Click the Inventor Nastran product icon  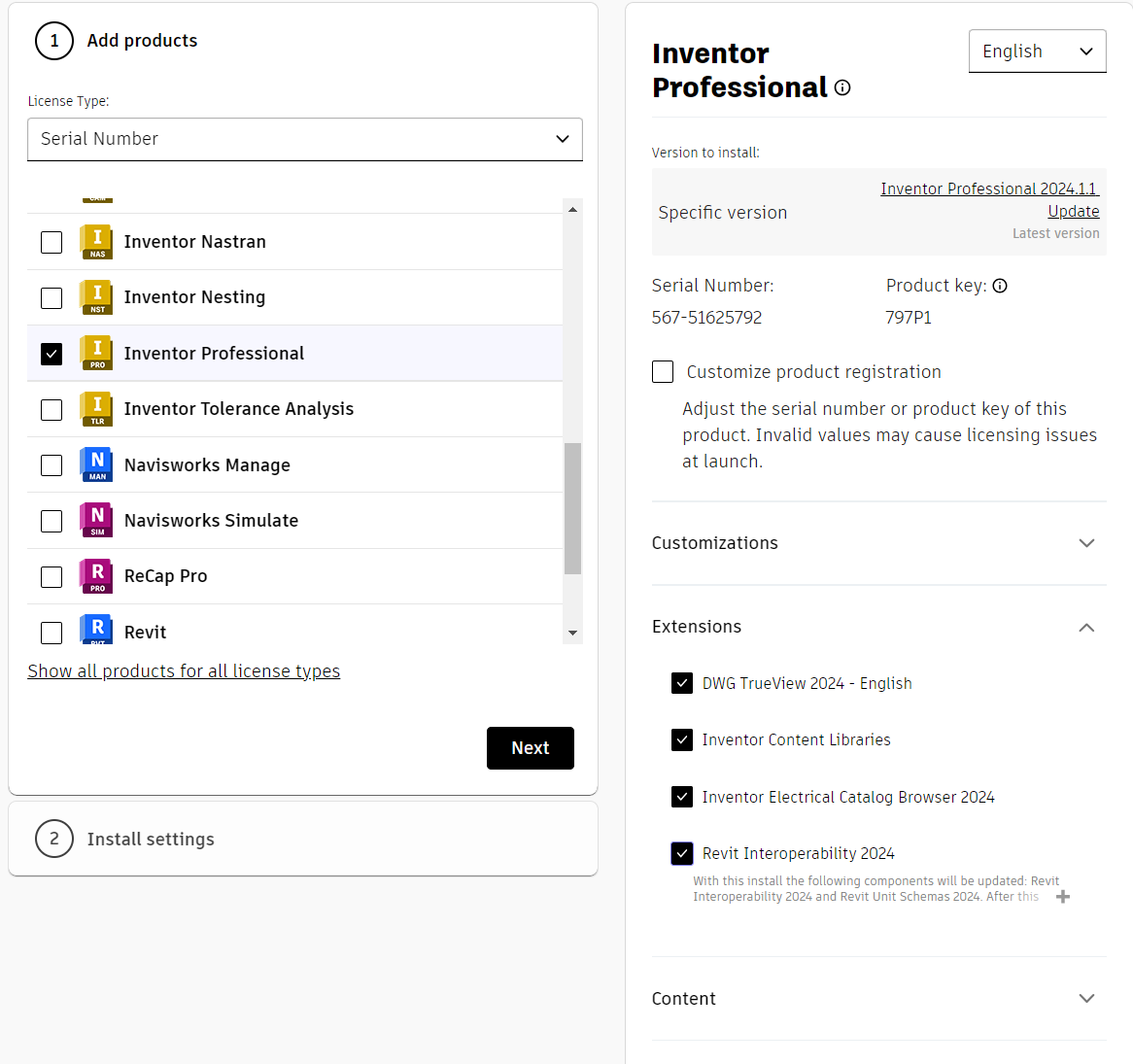96,242
